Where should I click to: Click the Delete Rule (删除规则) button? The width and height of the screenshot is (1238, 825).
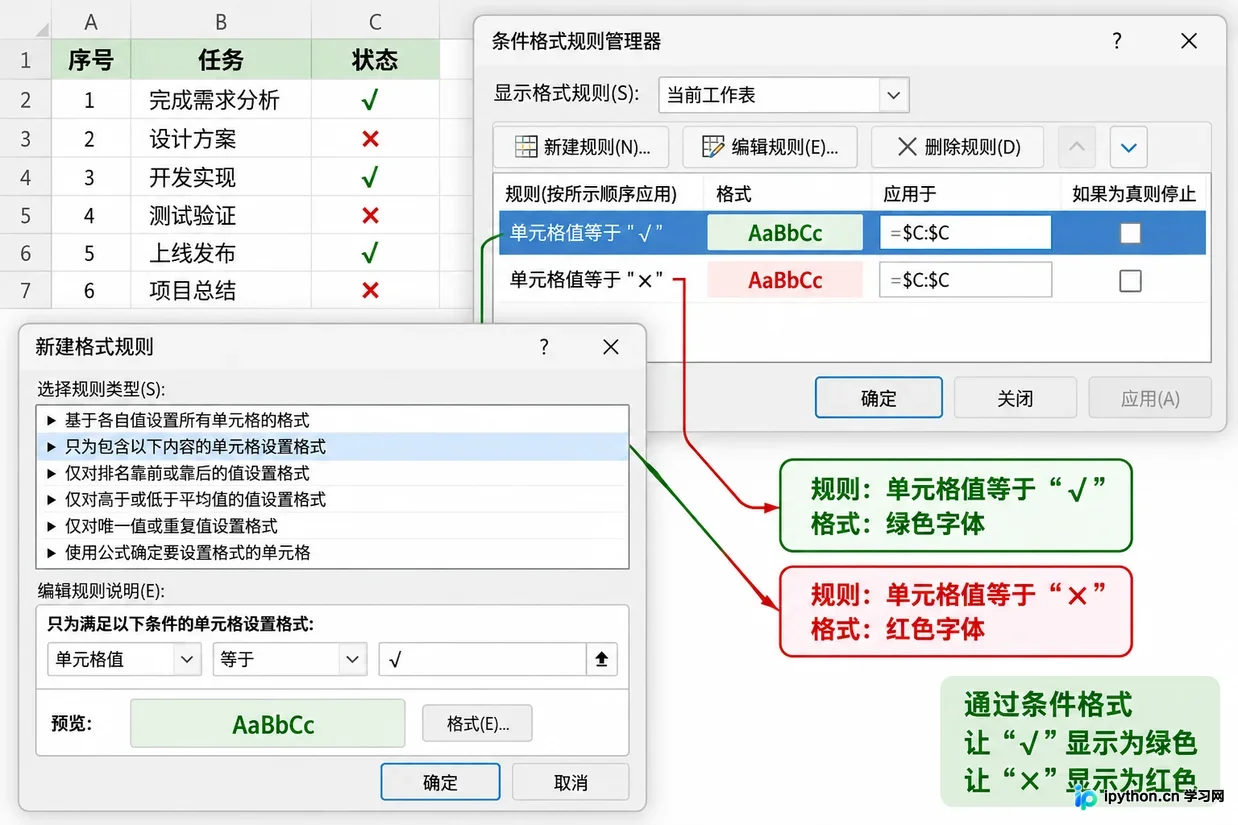coord(958,147)
